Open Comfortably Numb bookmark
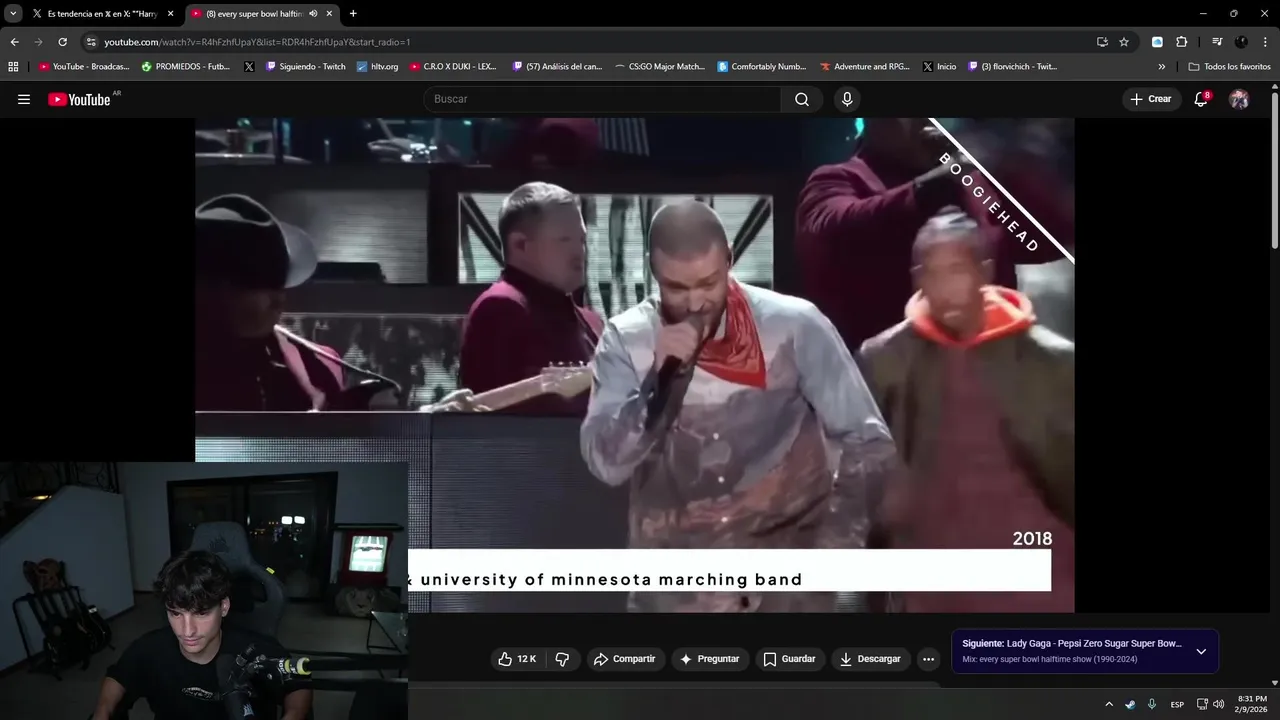Viewport: 1280px width, 720px height. pyautogui.click(x=762, y=67)
